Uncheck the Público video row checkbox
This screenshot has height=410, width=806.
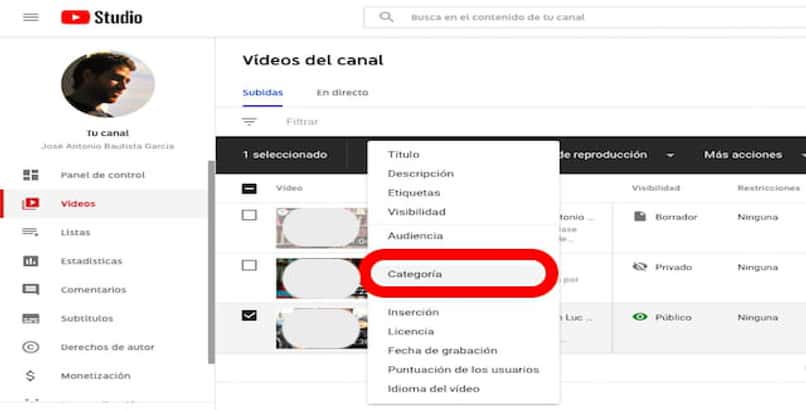click(x=249, y=315)
